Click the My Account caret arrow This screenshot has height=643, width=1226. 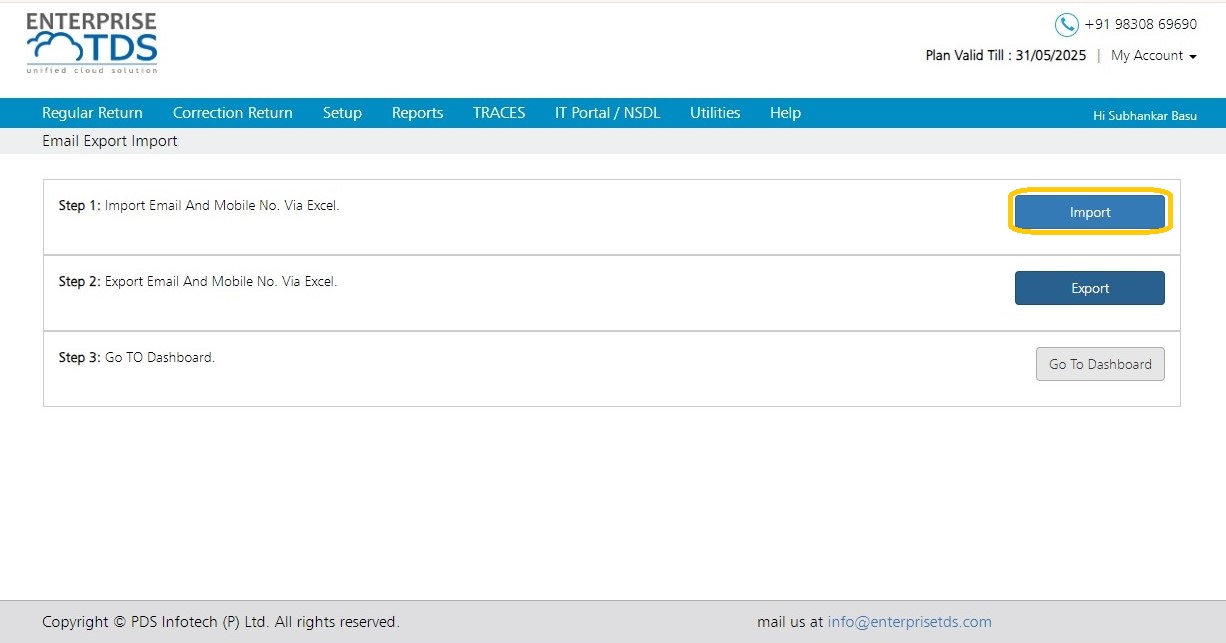click(1193, 57)
